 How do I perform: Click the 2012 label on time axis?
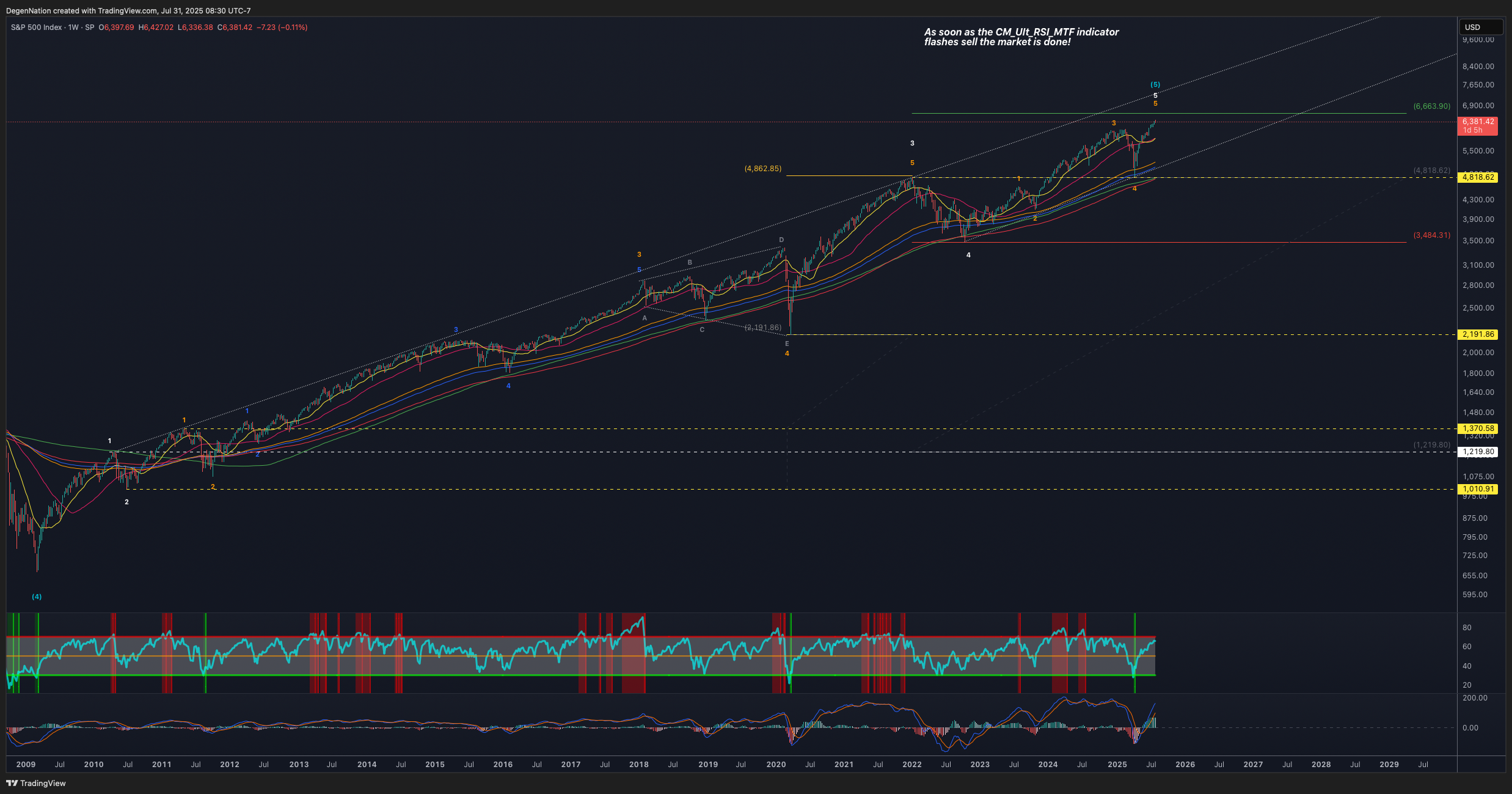click(x=230, y=764)
